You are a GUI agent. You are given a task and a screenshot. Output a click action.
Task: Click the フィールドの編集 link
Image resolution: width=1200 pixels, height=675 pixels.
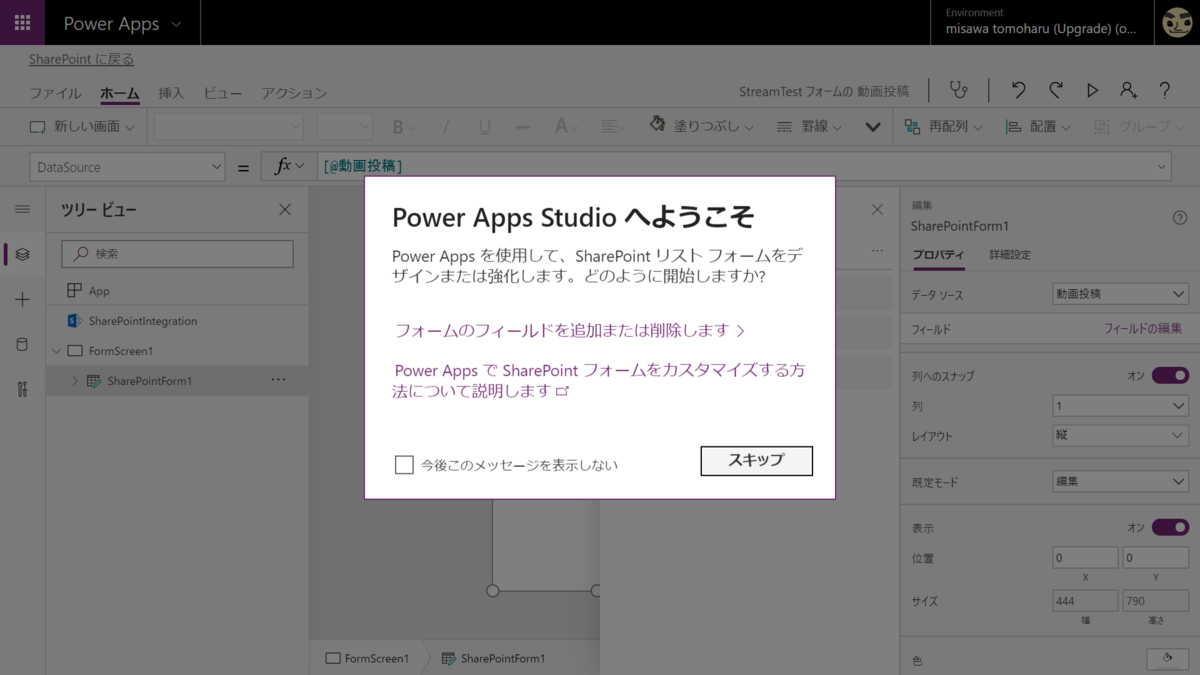click(1143, 329)
